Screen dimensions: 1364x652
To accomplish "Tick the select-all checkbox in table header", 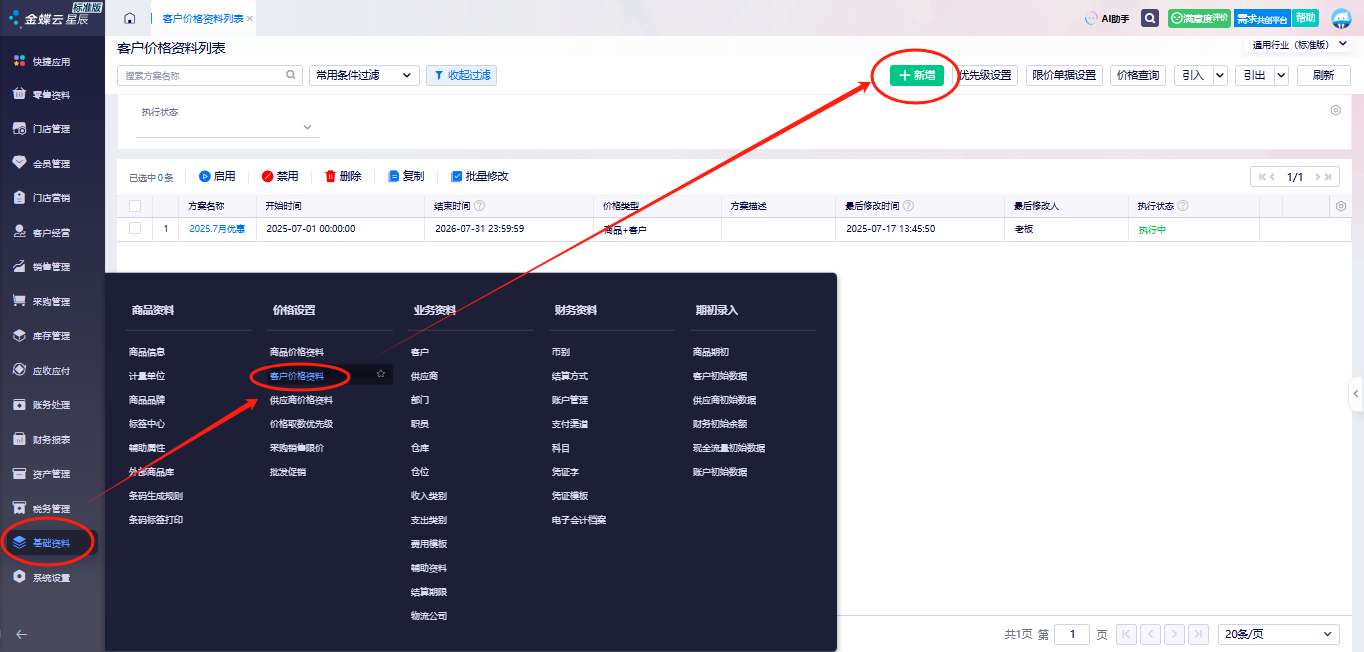I will point(135,206).
